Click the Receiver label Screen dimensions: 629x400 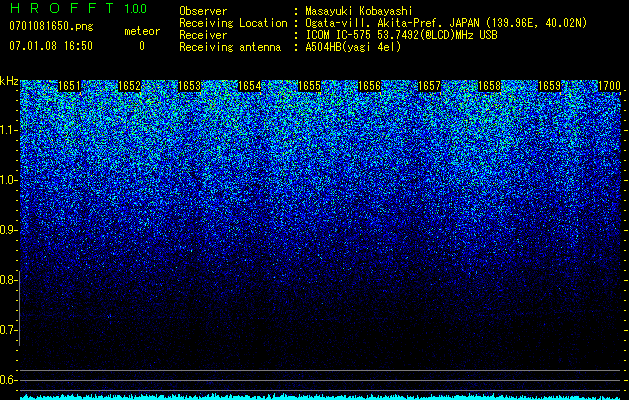[203, 35]
